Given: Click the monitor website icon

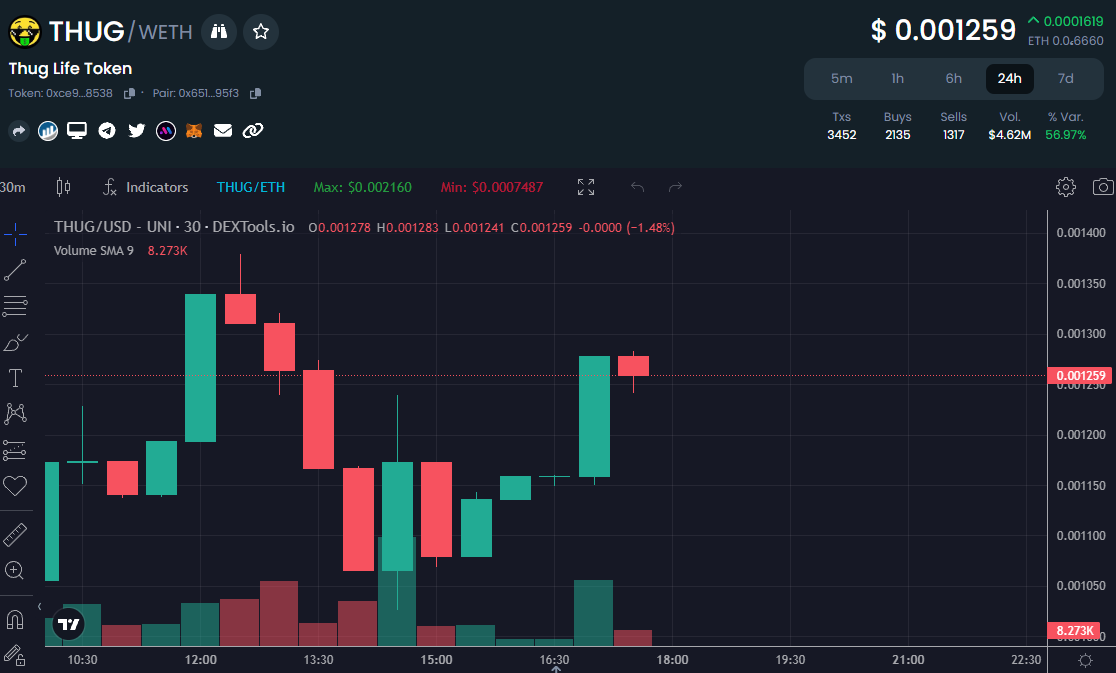Looking at the screenshot, I should [77, 131].
